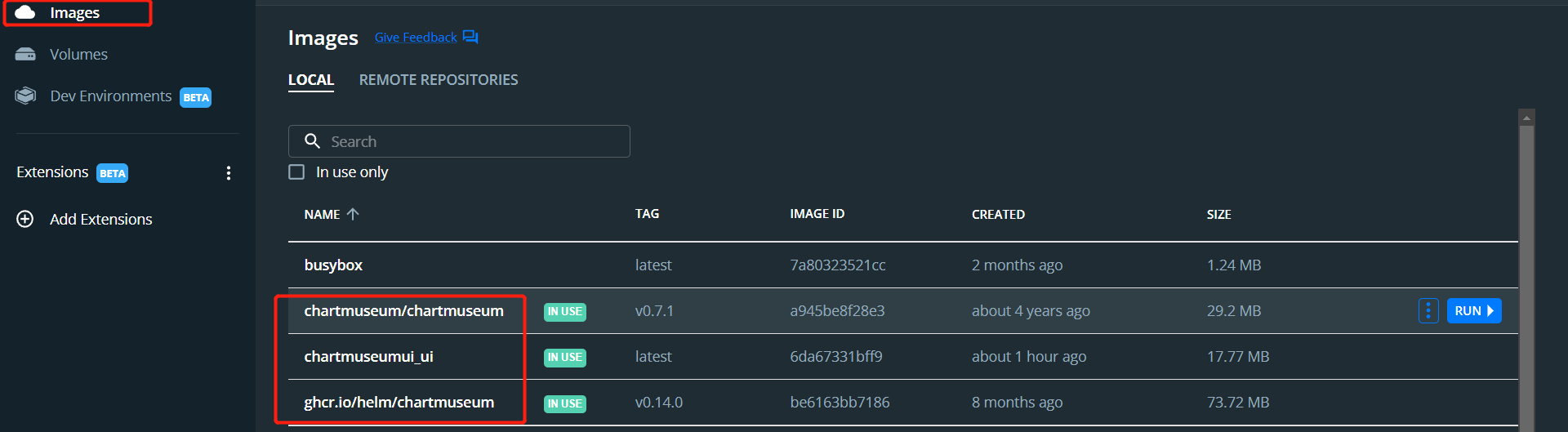Select the ghcr.io/helm/chartmuseum image name

tap(399, 403)
